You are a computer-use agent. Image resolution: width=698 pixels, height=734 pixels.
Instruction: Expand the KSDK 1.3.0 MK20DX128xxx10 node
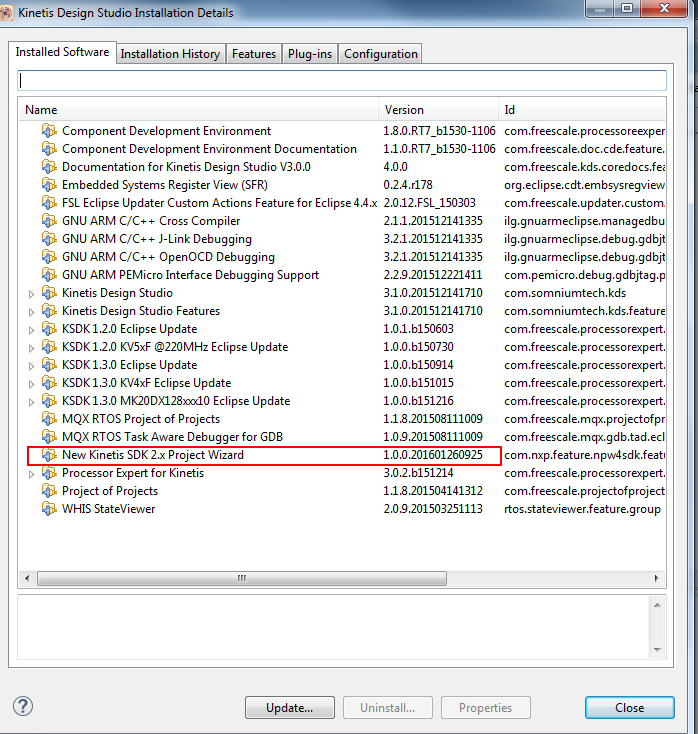31,402
